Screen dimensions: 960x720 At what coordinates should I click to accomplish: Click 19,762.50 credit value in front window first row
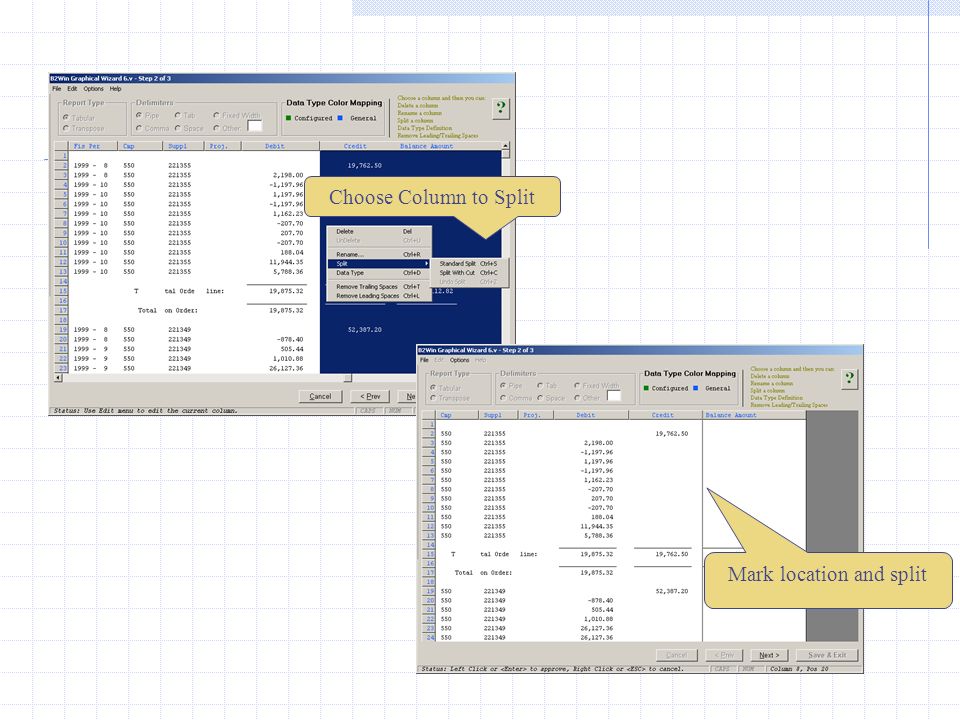[x=672, y=433]
